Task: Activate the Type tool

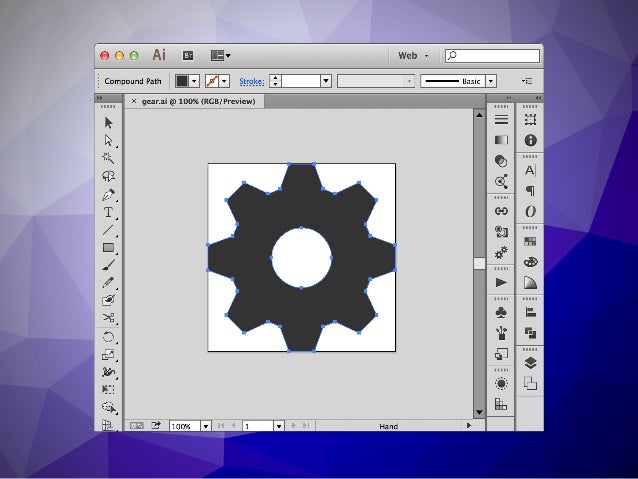Action: 108,213
